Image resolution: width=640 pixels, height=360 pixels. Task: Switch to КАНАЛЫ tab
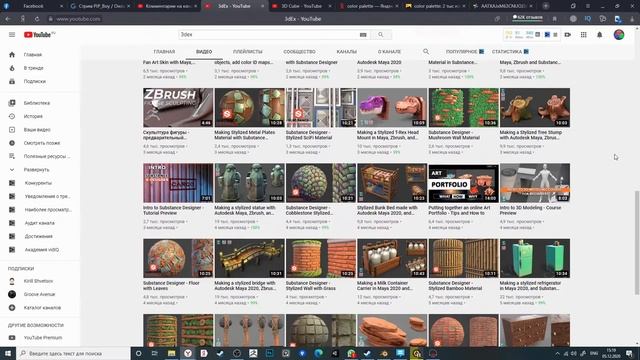(x=347, y=51)
